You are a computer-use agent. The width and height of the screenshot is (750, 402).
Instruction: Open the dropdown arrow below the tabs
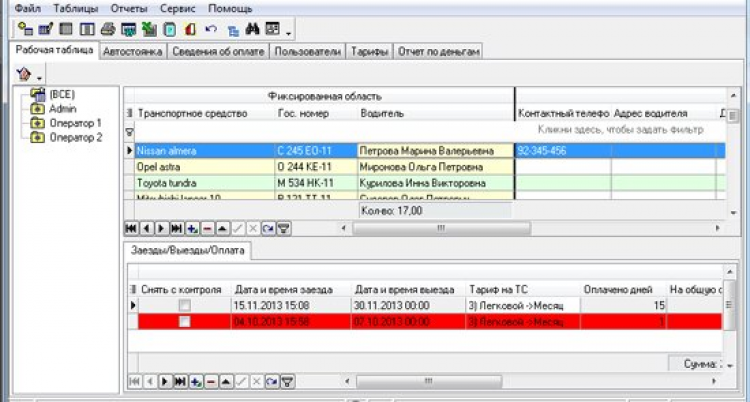pyautogui.click(x=39, y=77)
